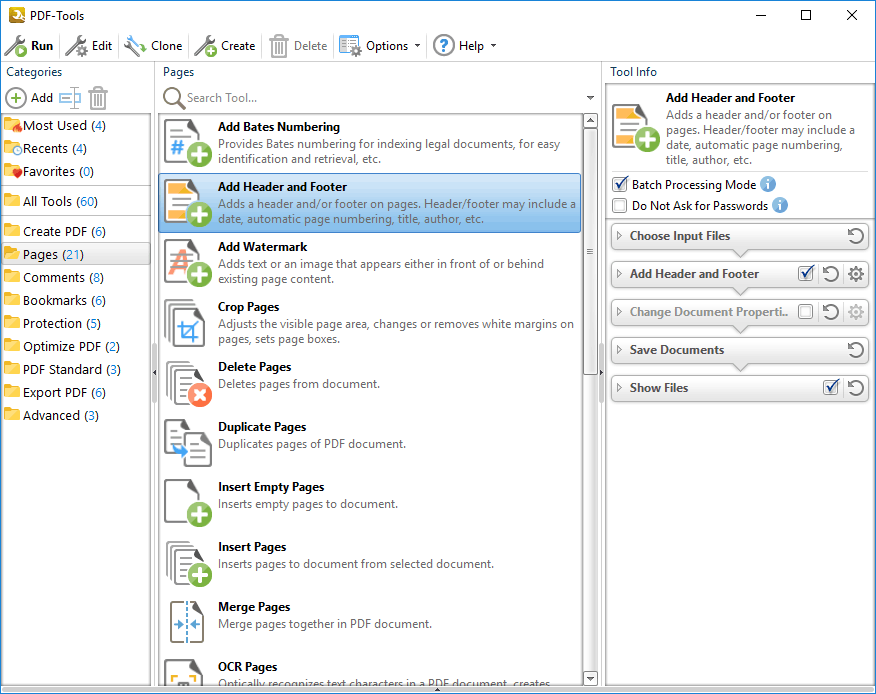Open the Protection category

[76, 324]
